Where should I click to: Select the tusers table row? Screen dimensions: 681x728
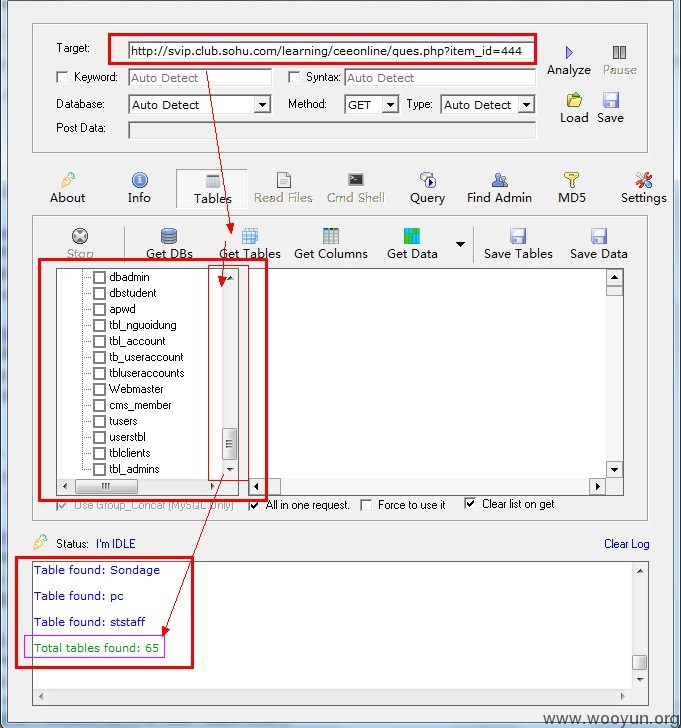pos(123,421)
